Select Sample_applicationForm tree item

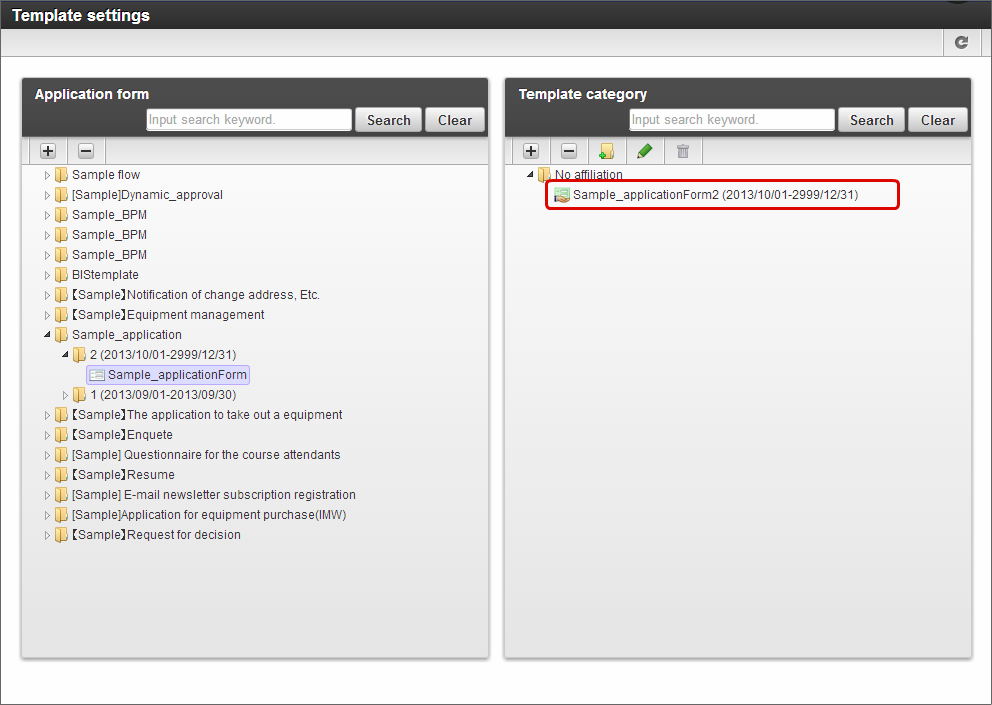pos(168,375)
